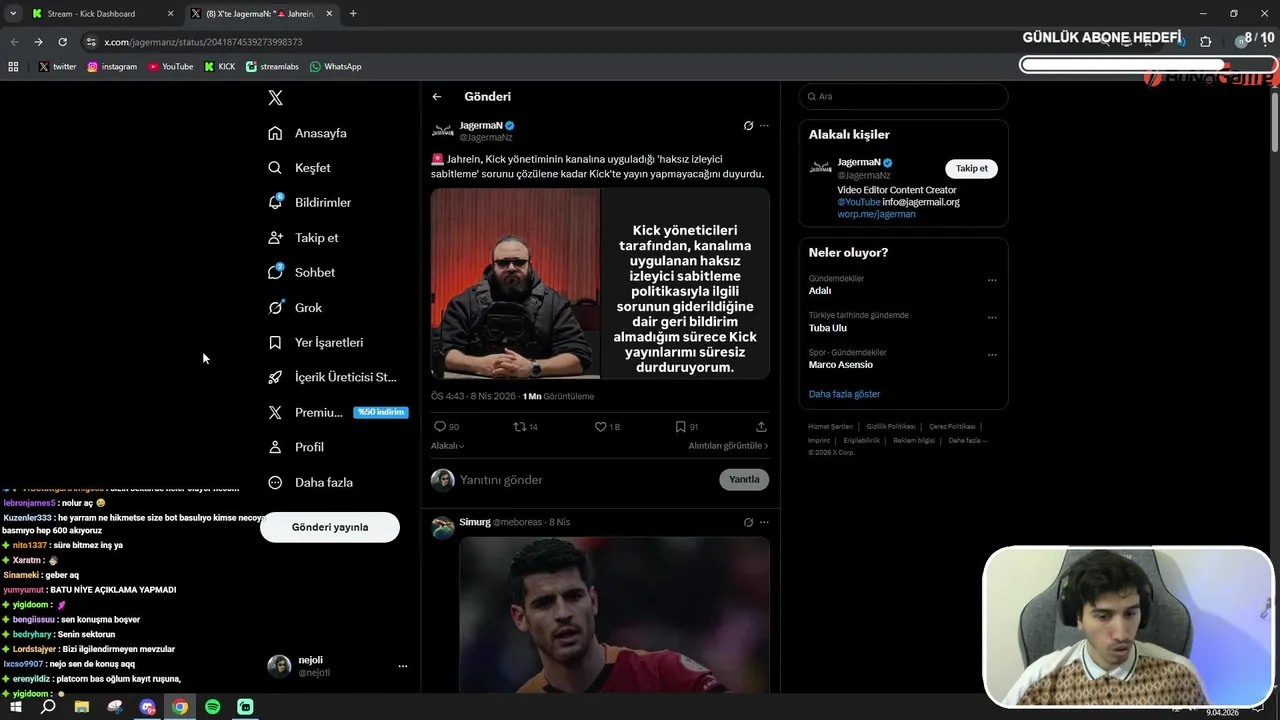
Task: Open Adalı trending topic
Action: click(x=820, y=291)
